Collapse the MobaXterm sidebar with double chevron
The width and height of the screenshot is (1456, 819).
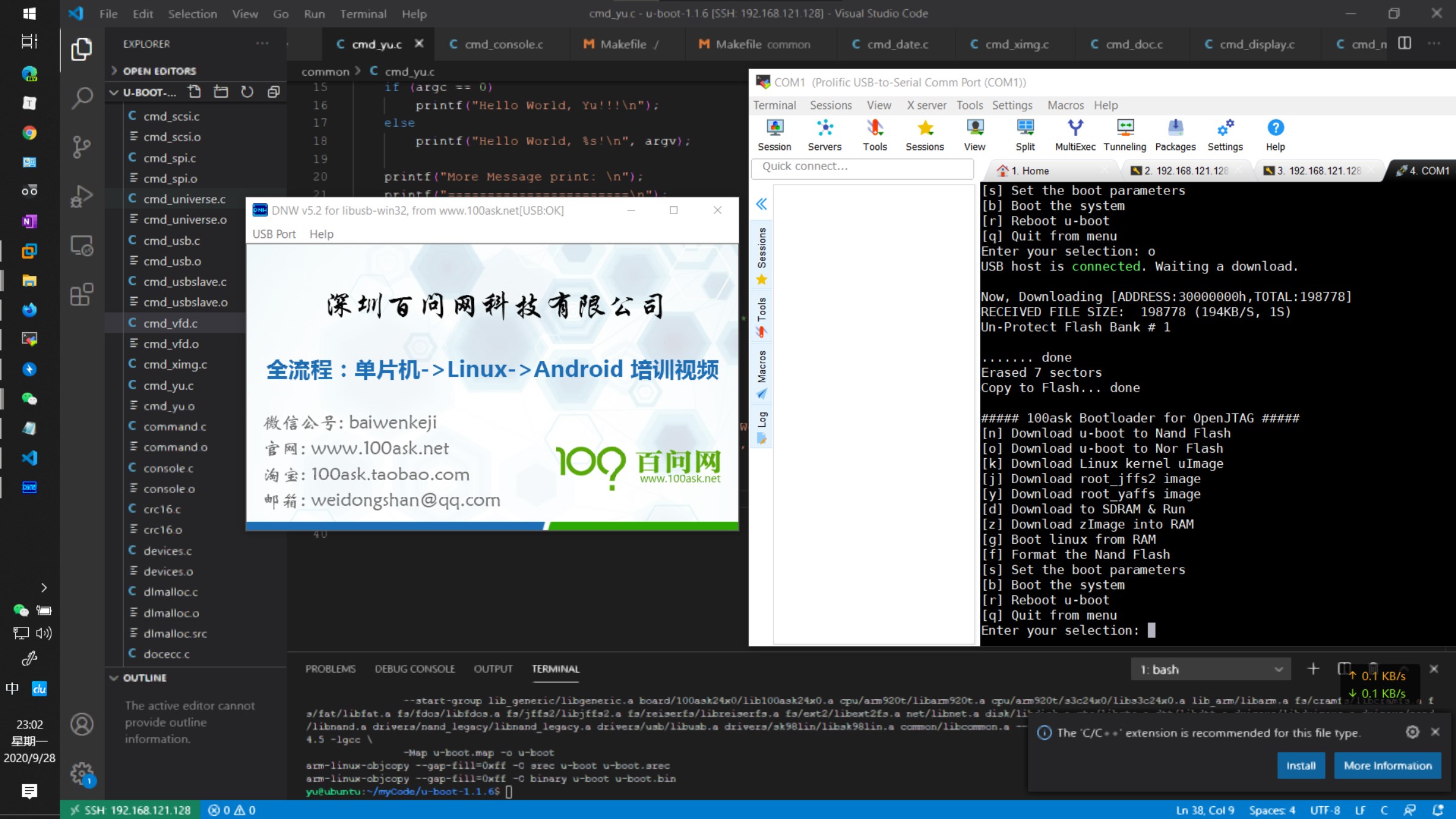pyautogui.click(x=762, y=204)
